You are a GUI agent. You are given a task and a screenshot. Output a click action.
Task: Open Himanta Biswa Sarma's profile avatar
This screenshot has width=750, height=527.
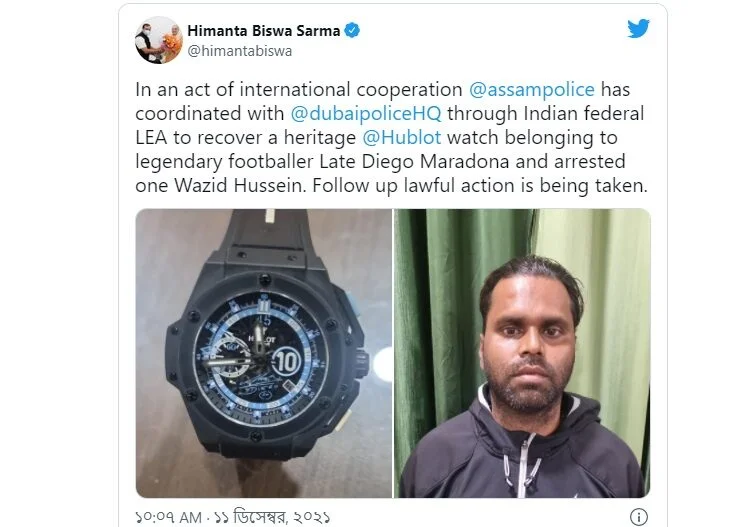click(158, 40)
